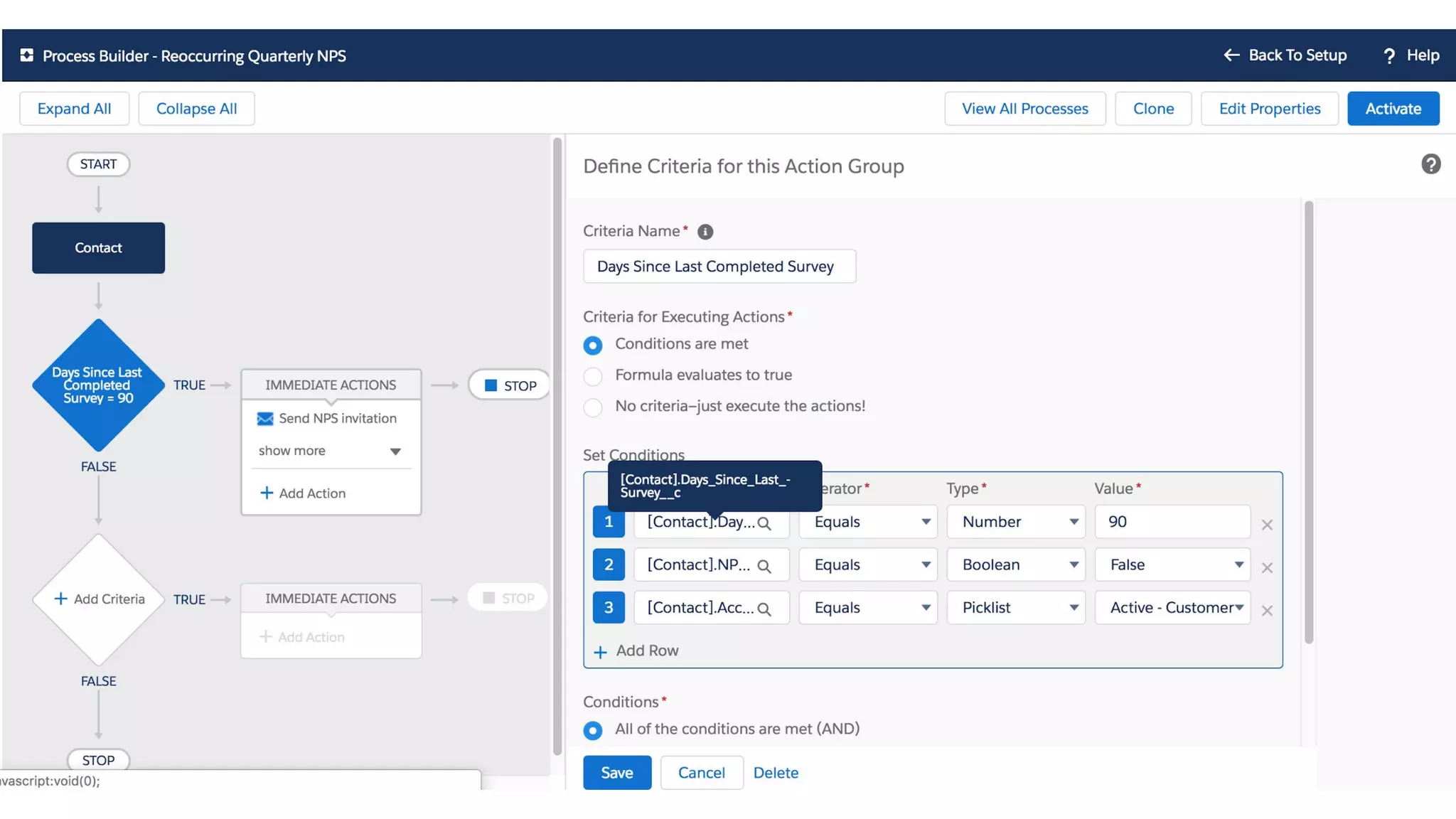1456x819 pixels.
Task: Click the second IMMEDIATE ACTIONS header
Action: point(331,599)
